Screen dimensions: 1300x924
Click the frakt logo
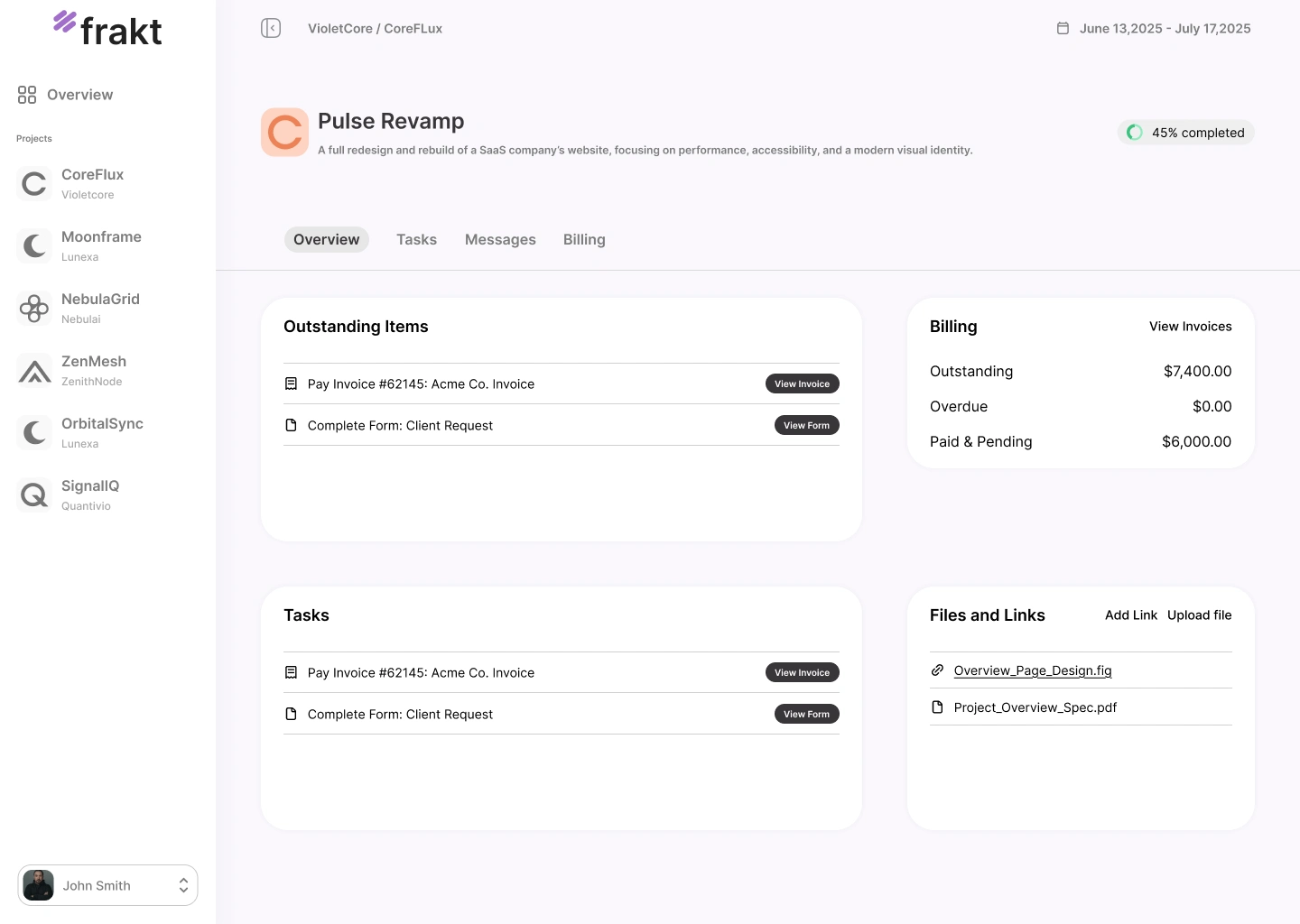[107, 30]
